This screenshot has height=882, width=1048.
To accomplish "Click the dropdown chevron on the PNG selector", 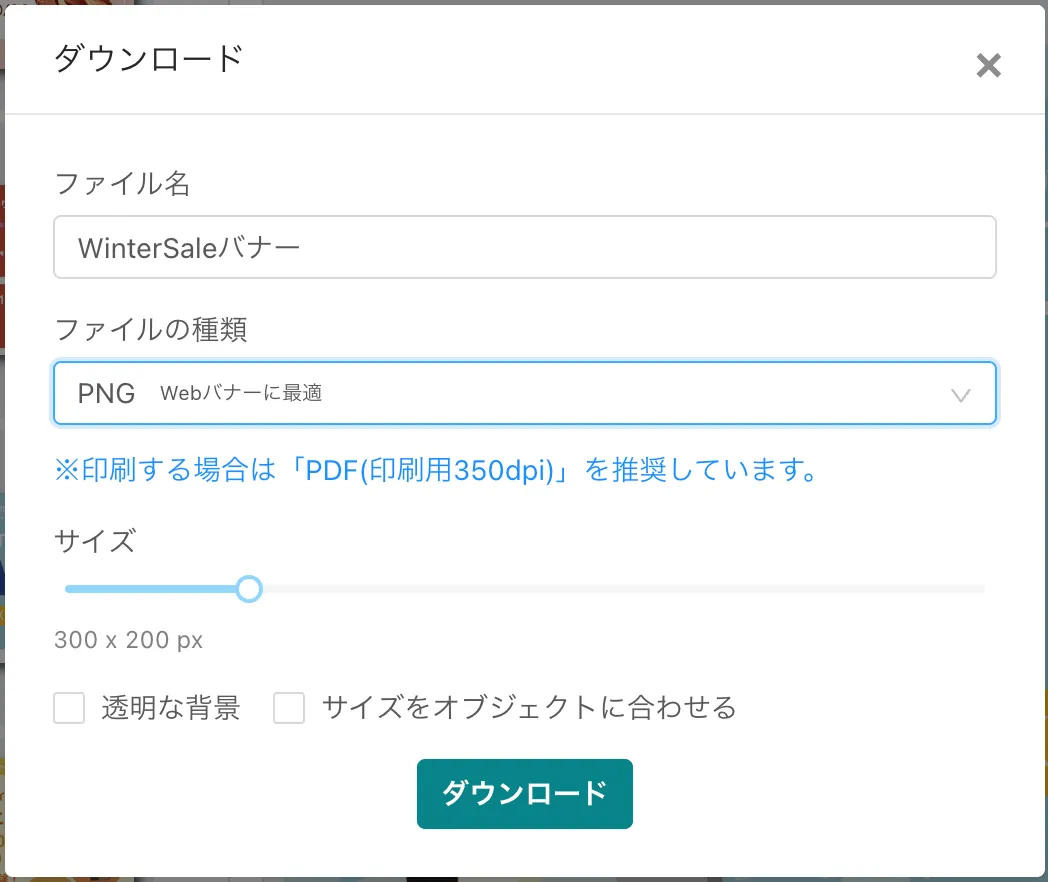I will coord(961,393).
